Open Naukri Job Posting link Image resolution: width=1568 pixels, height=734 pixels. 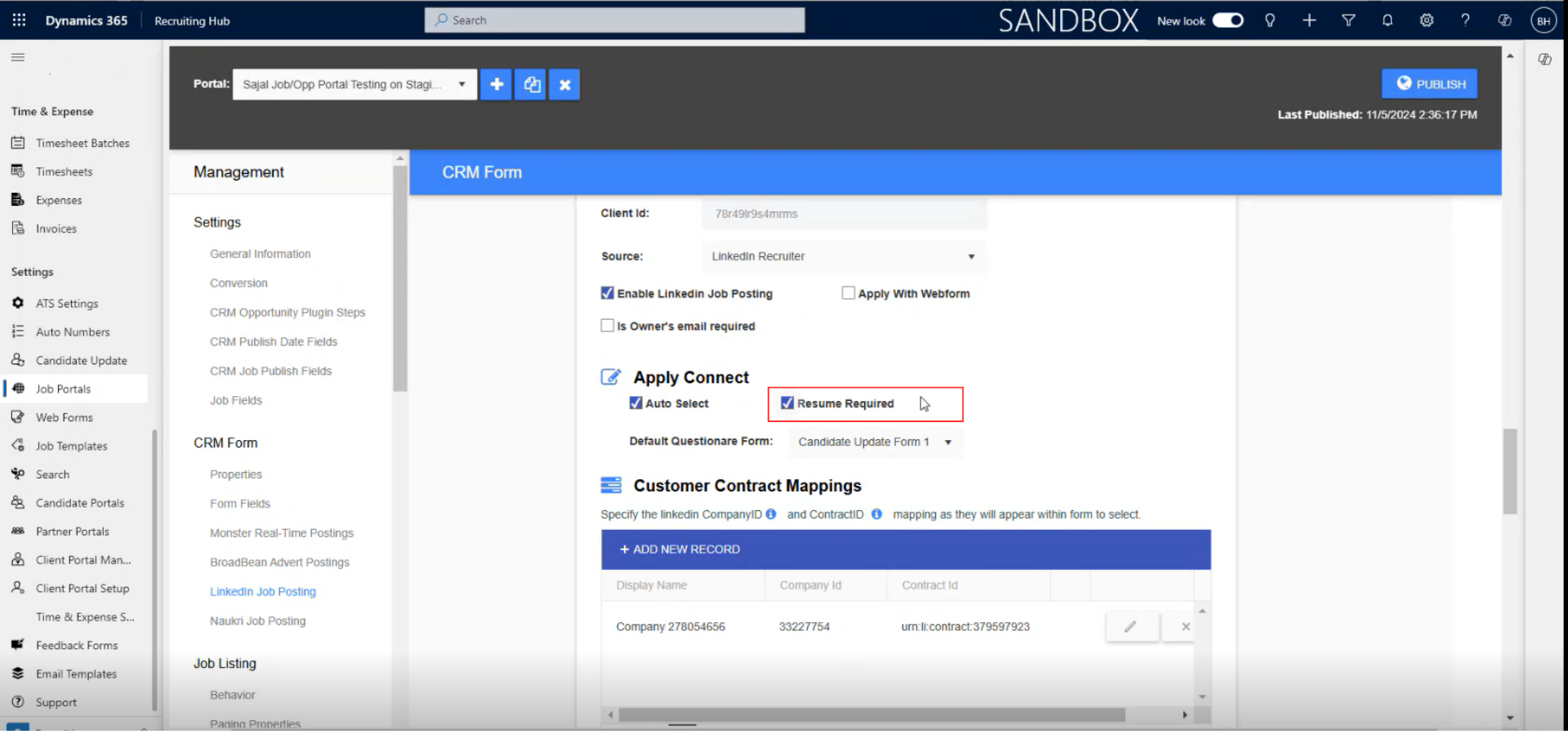click(x=258, y=621)
